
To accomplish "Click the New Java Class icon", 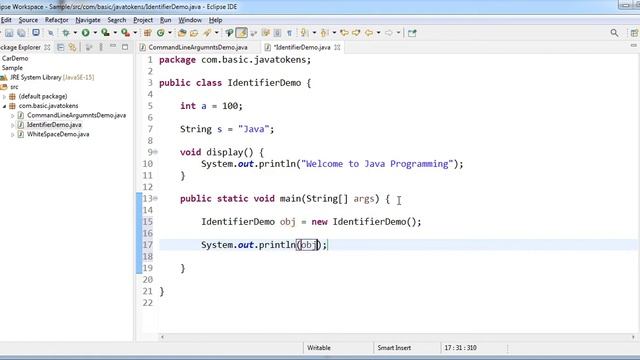I will coord(160,33).
